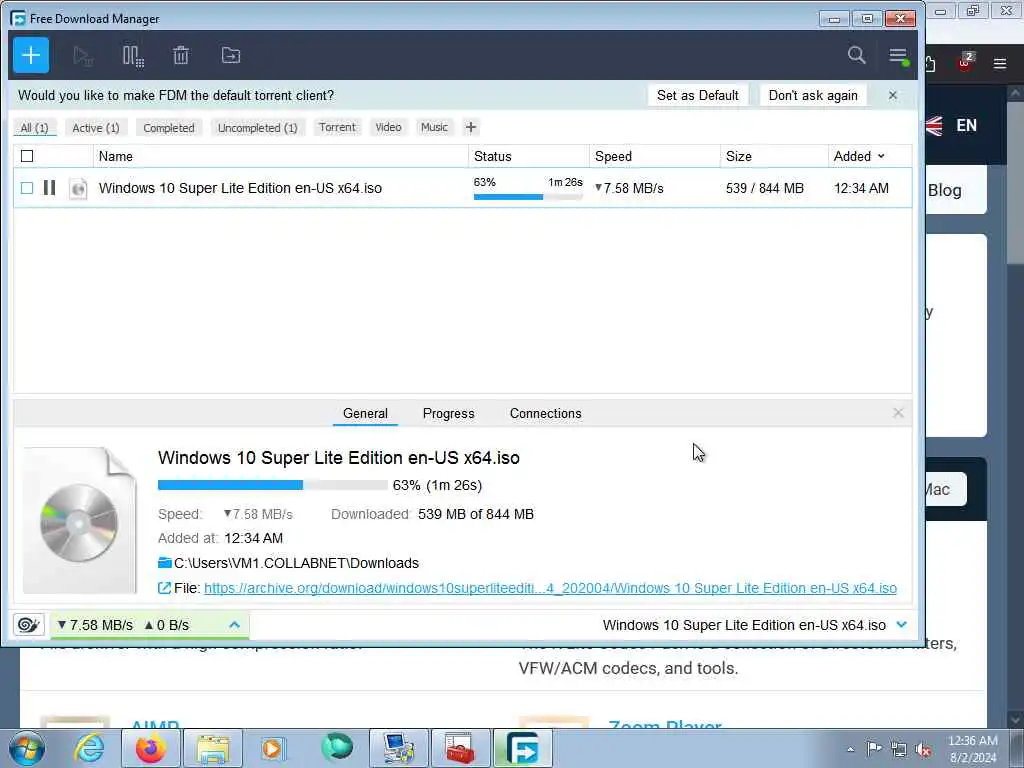Viewport: 1024px width, 768px height.
Task: Select the Torrent filter tag
Action: [337, 127]
